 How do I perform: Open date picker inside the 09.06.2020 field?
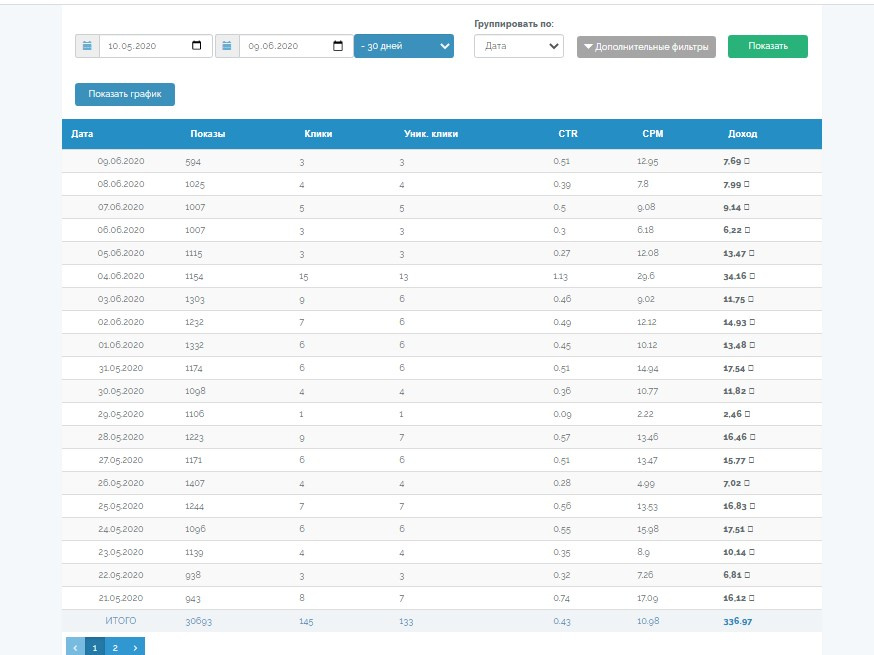click(337, 46)
